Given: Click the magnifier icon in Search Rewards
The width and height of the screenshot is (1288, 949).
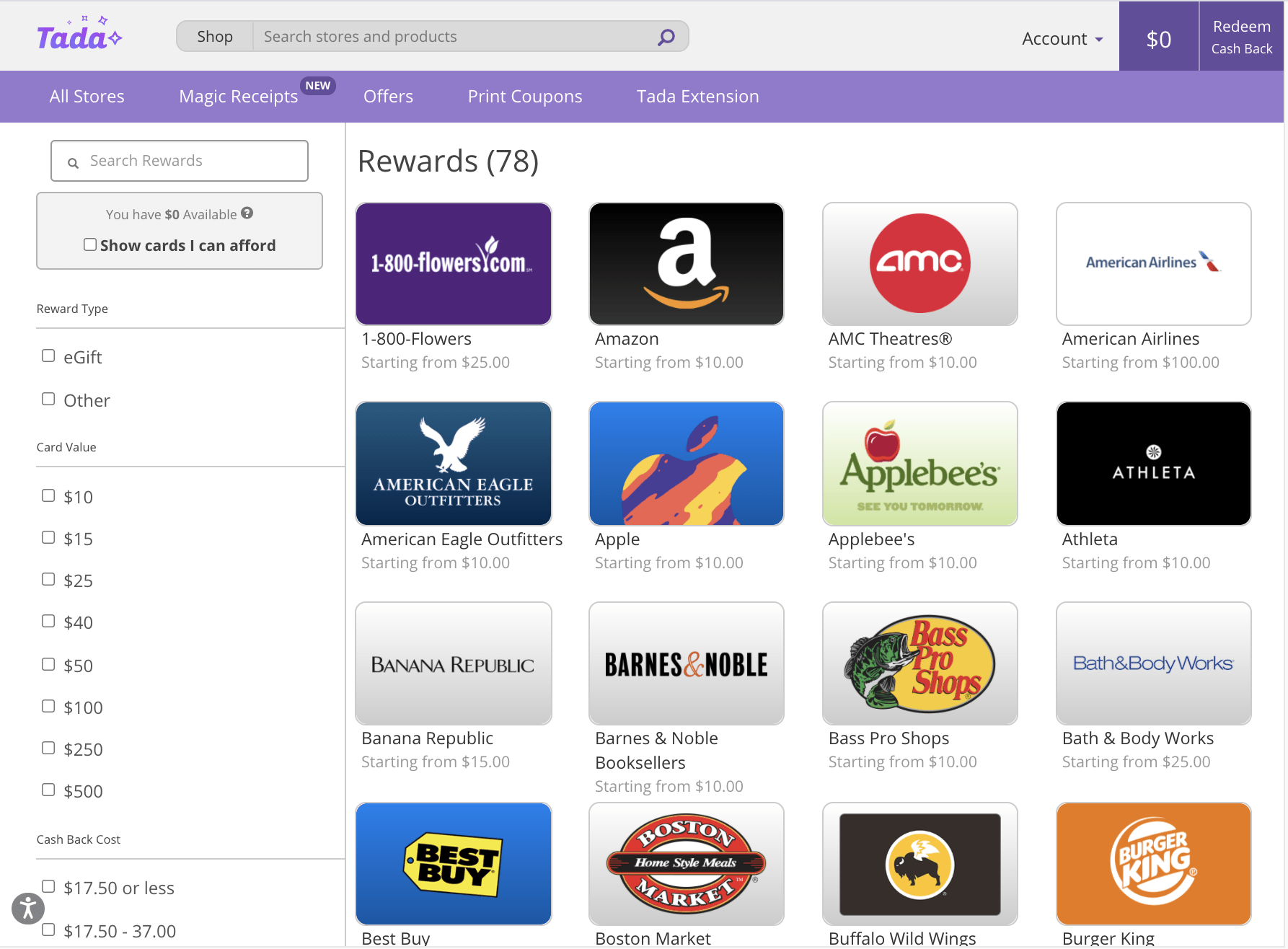Looking at the screenshot, I should (73, 162).
